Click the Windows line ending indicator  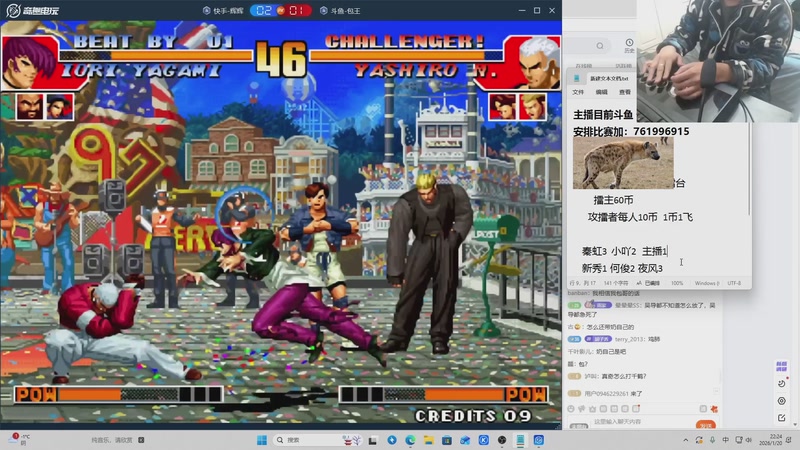click(707, 283)
